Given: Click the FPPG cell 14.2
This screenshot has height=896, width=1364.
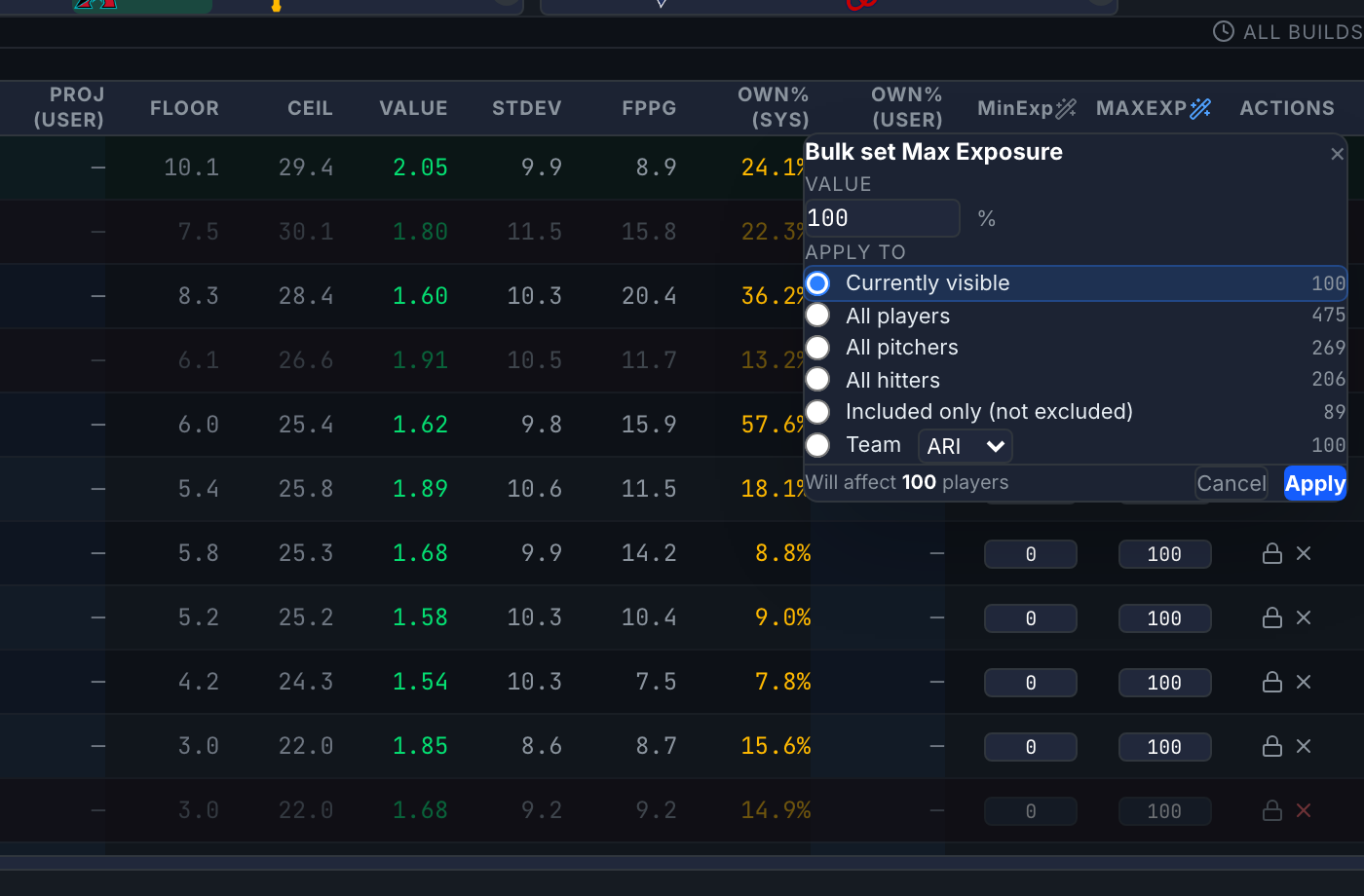Looking at the screenshot, I should pos(649,553).
